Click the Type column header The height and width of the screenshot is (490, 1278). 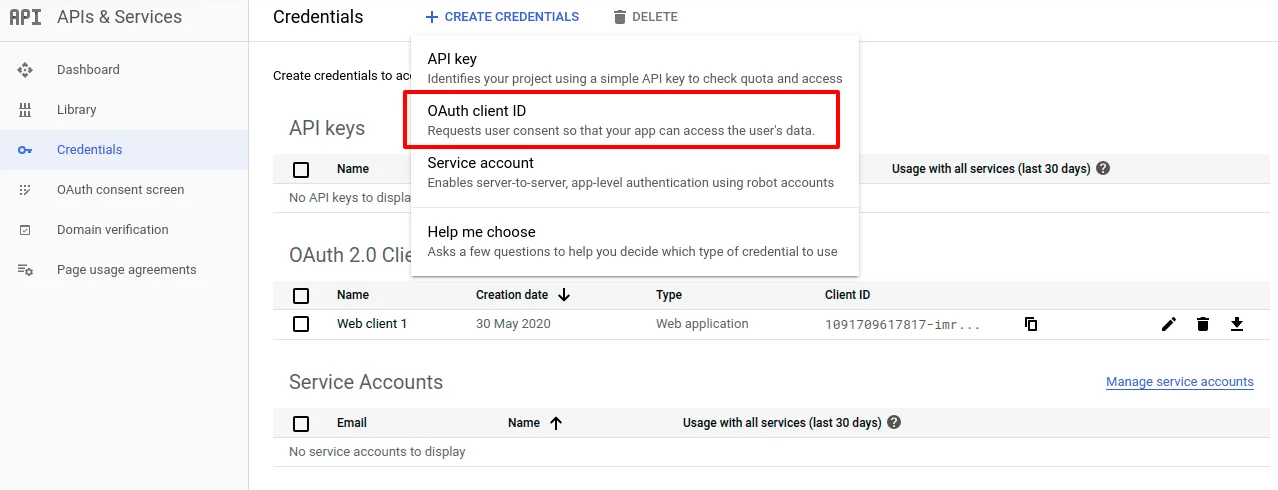pyautogui.click(x=669, y=295)
